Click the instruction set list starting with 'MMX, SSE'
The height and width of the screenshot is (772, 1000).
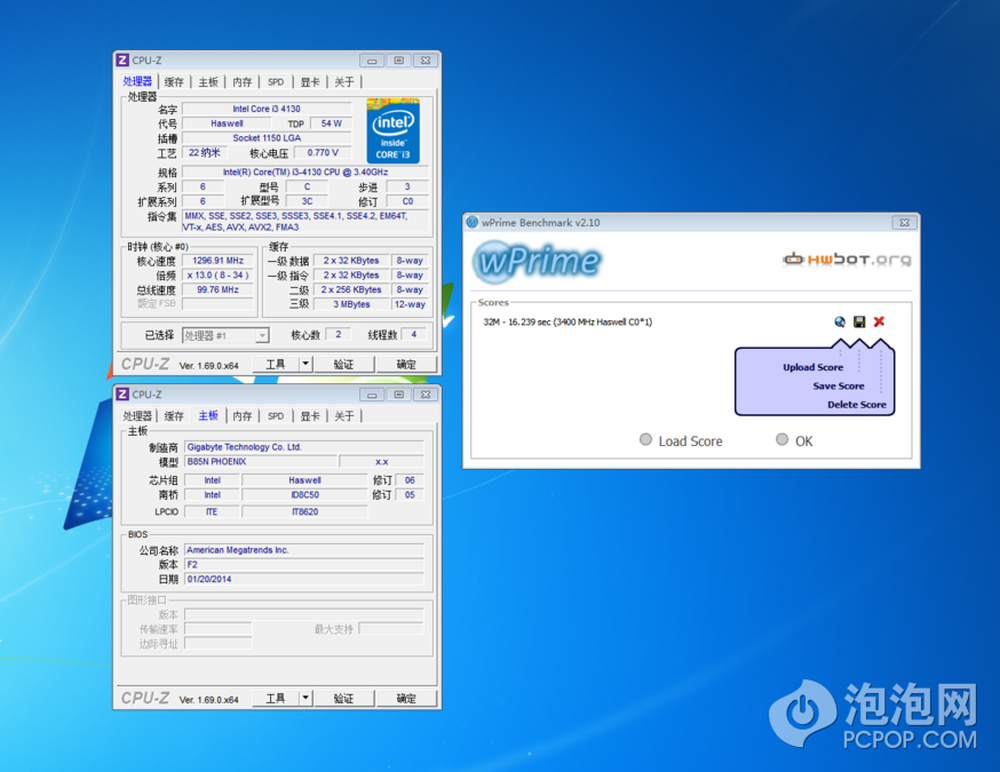click(305, 221)
